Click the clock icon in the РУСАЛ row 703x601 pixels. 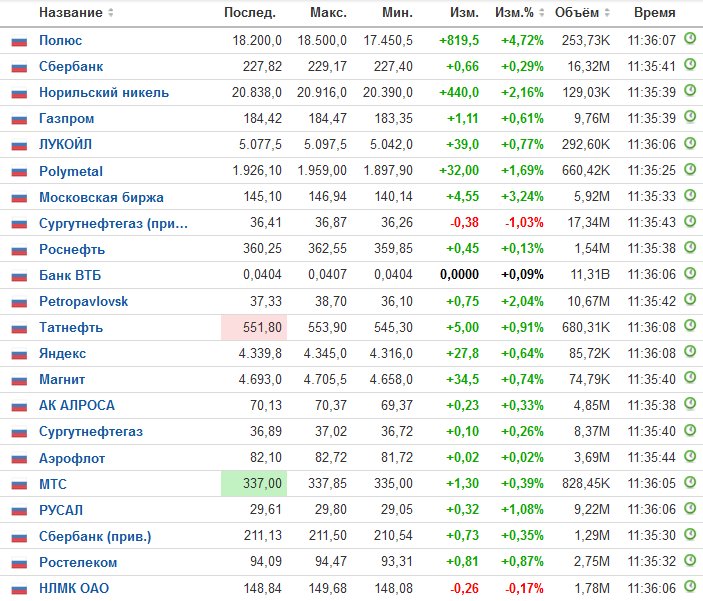tap(690, 508)
